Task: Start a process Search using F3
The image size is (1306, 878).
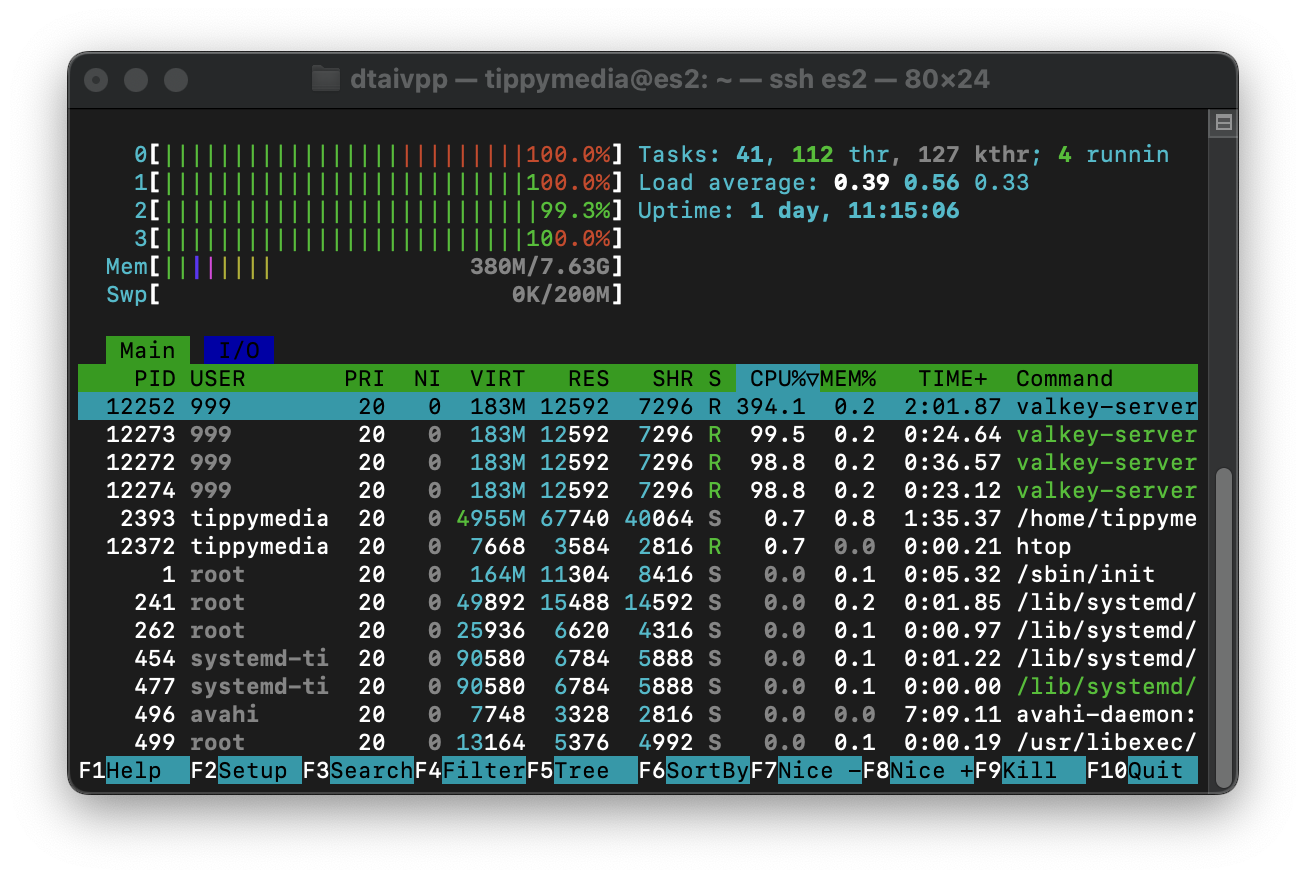Action: [370, 770]
